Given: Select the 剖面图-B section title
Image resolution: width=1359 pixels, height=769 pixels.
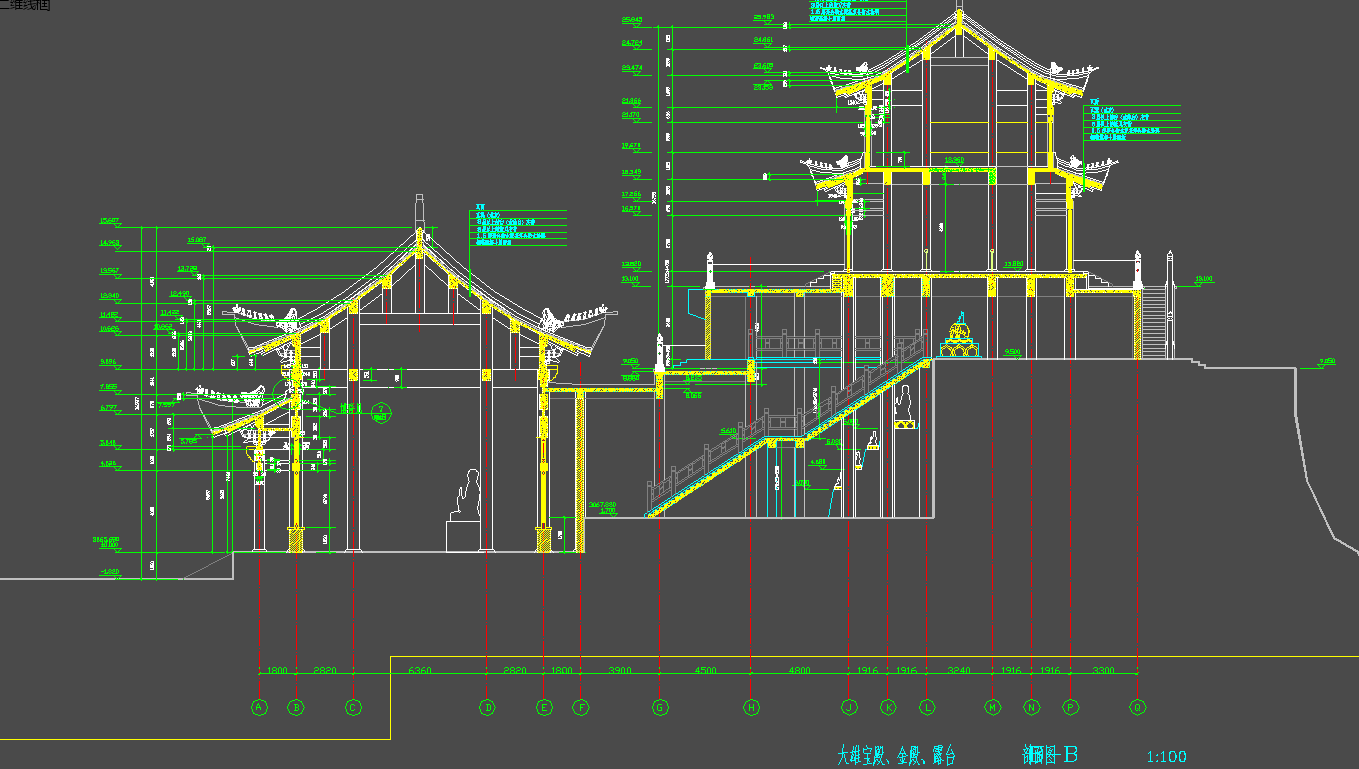Looking at the screenshot, I should pos(1049,755).
